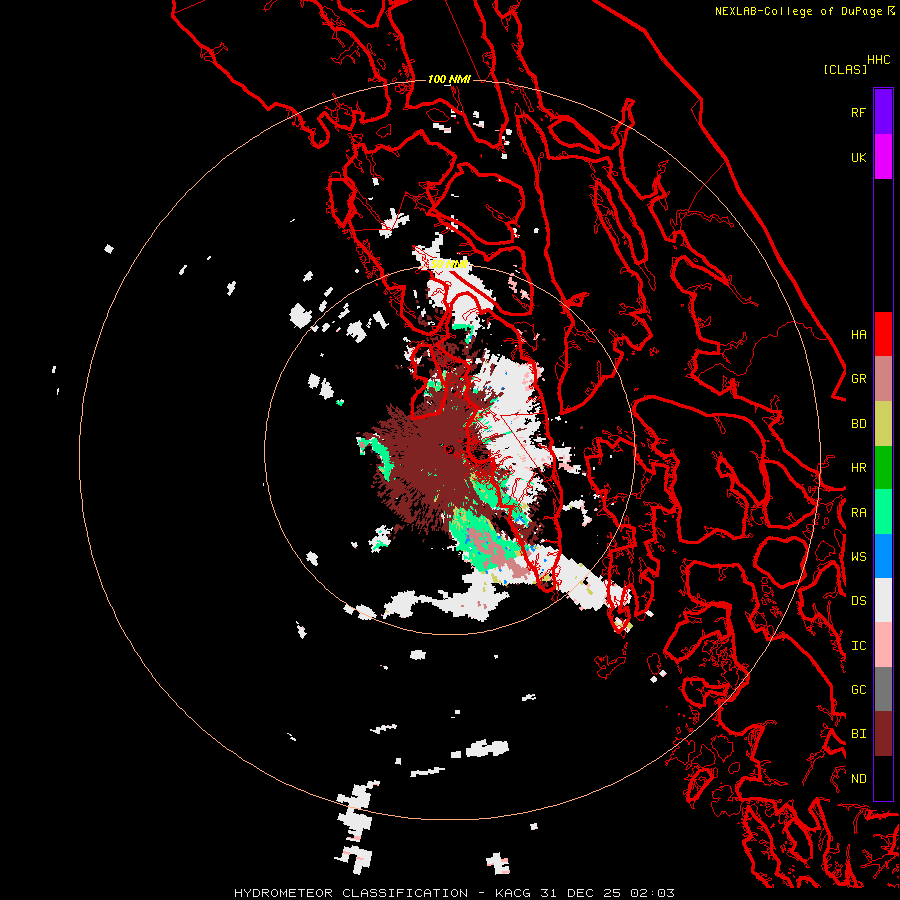Click the ND legend label
The width and height of the screenshot is (900, 900).
(858, 778)
